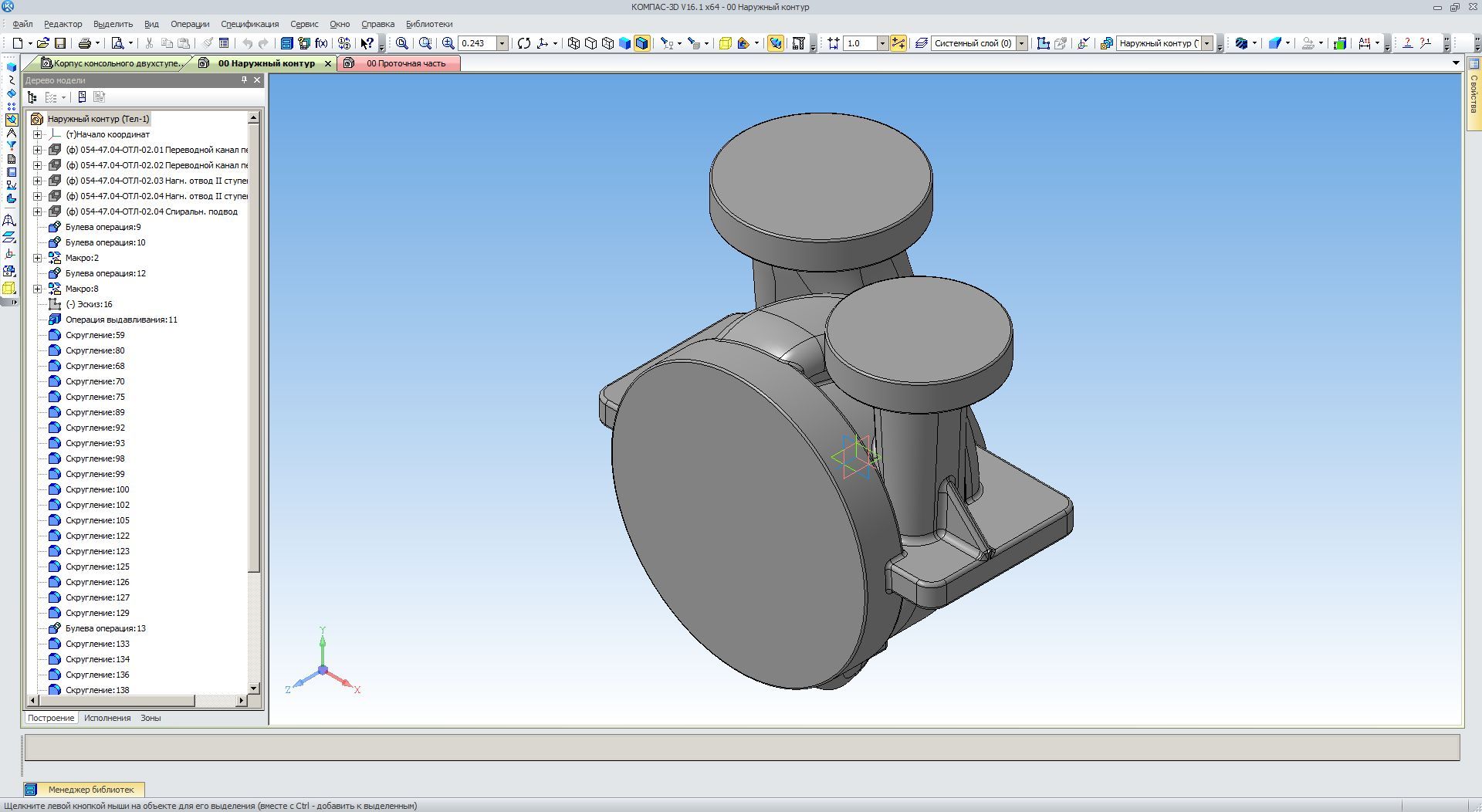
Task: Switch to the Исполнения tab in tree panel
Action: coord(107,718)
